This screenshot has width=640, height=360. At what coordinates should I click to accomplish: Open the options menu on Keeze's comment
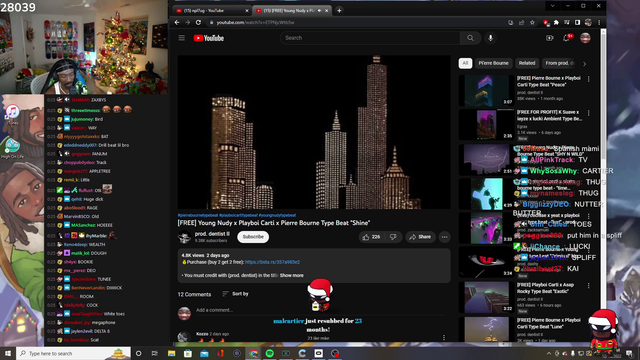click(x=444, y=338)
